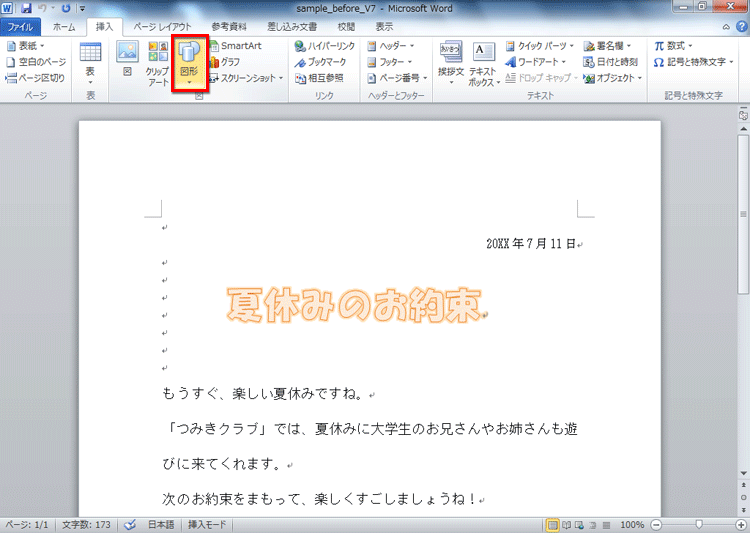Open the 数式 equation gallery
The width and height of the screenshot is (750, 533).
[x=673, y=46]
